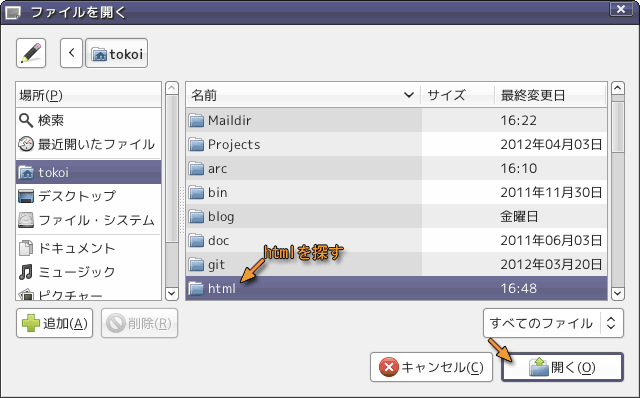
Task: Select the bin folder name
Action: (x=218, y=192)
